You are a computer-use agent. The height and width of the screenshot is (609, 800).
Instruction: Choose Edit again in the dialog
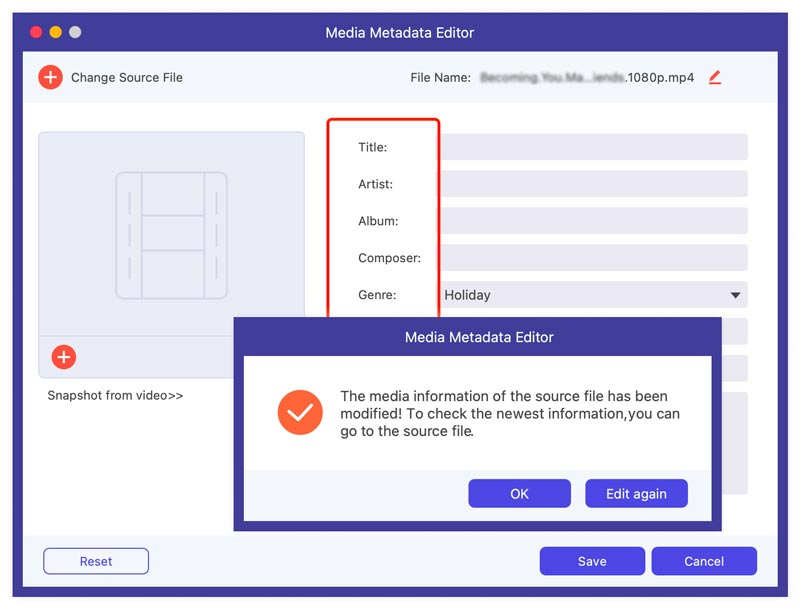click(634, 494)
